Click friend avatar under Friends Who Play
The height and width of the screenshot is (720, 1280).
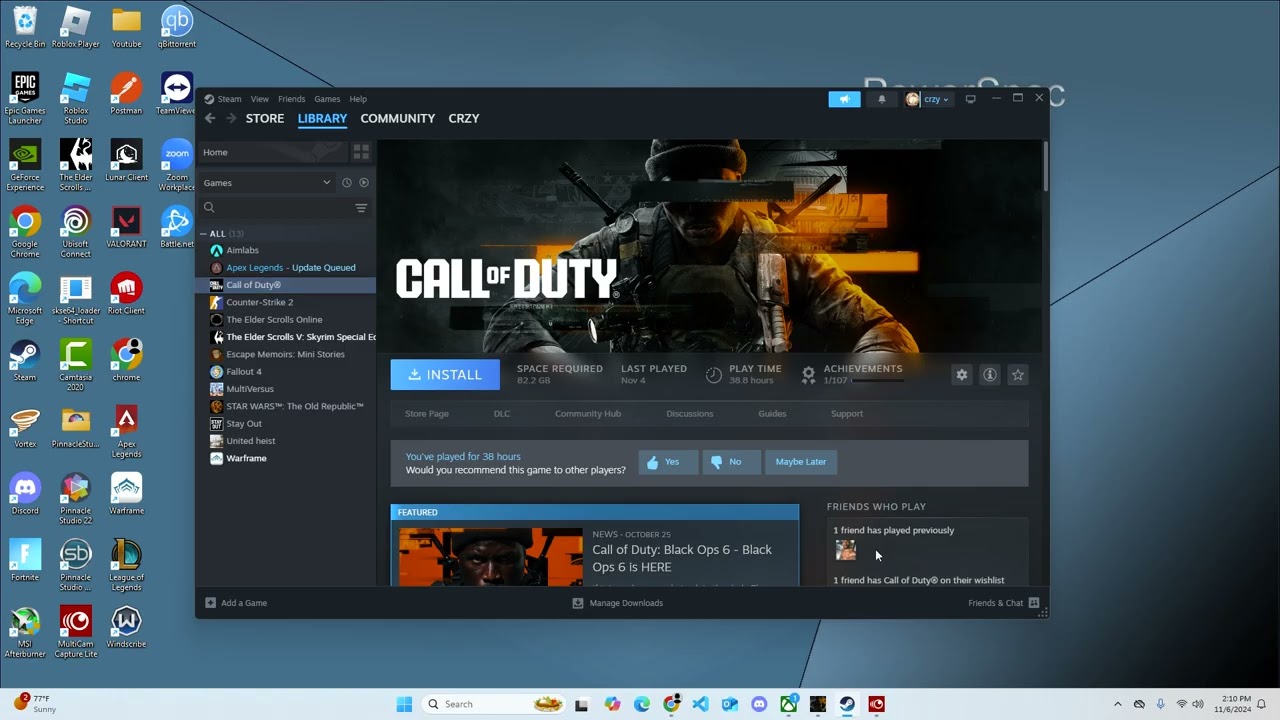846,550
